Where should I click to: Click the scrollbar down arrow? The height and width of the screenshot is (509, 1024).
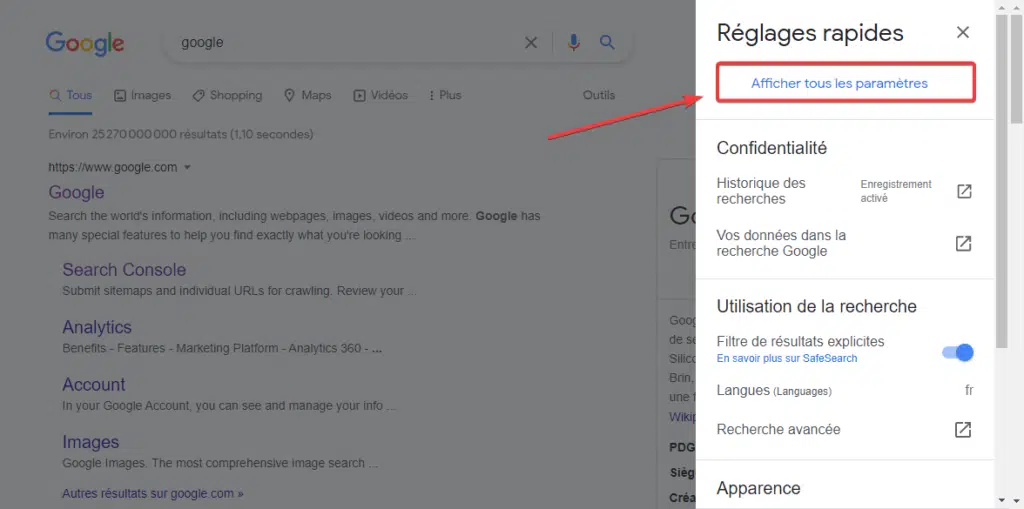click(1001, 500)
